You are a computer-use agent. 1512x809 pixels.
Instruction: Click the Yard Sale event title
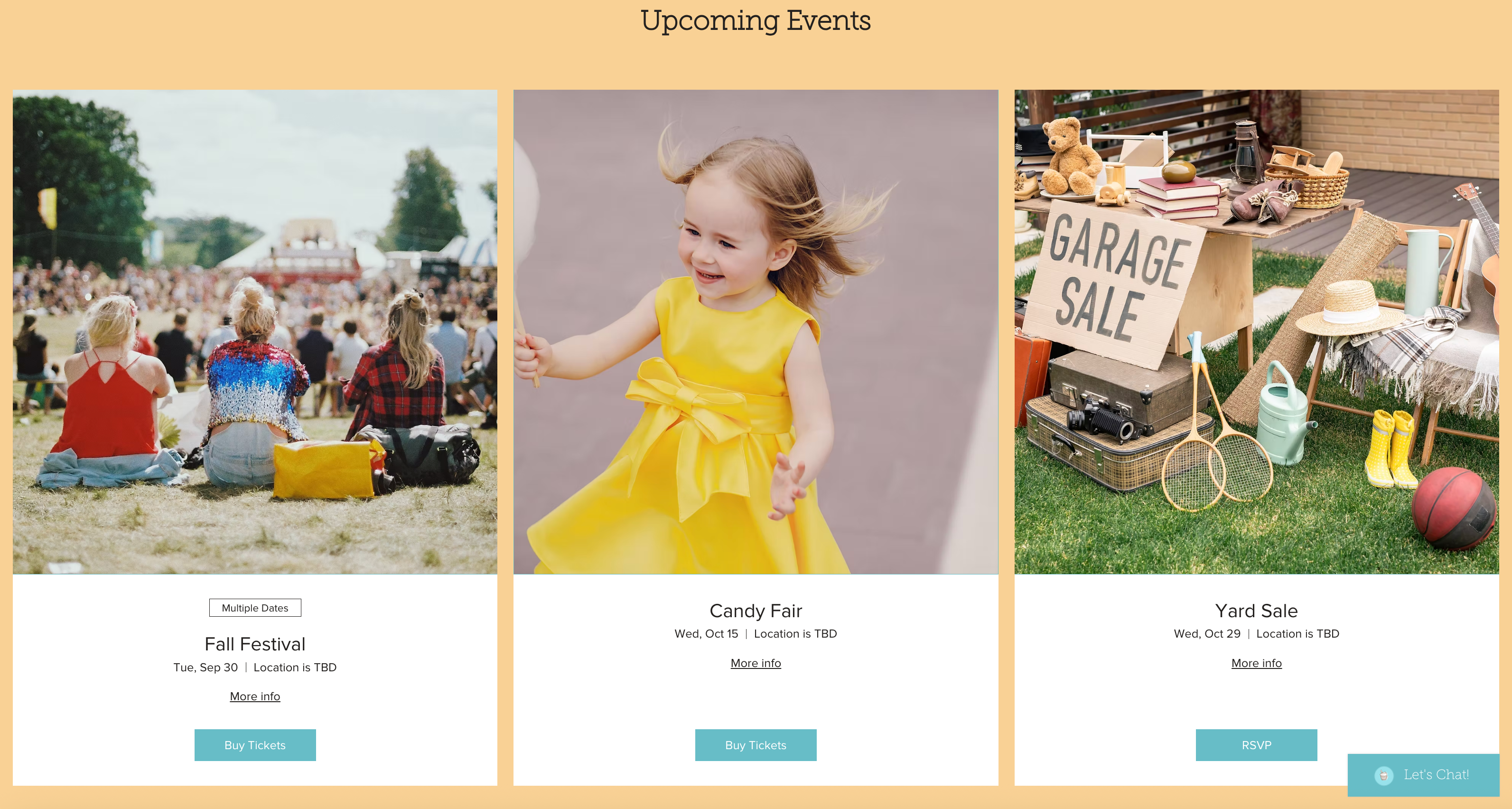pos(1256,611)
